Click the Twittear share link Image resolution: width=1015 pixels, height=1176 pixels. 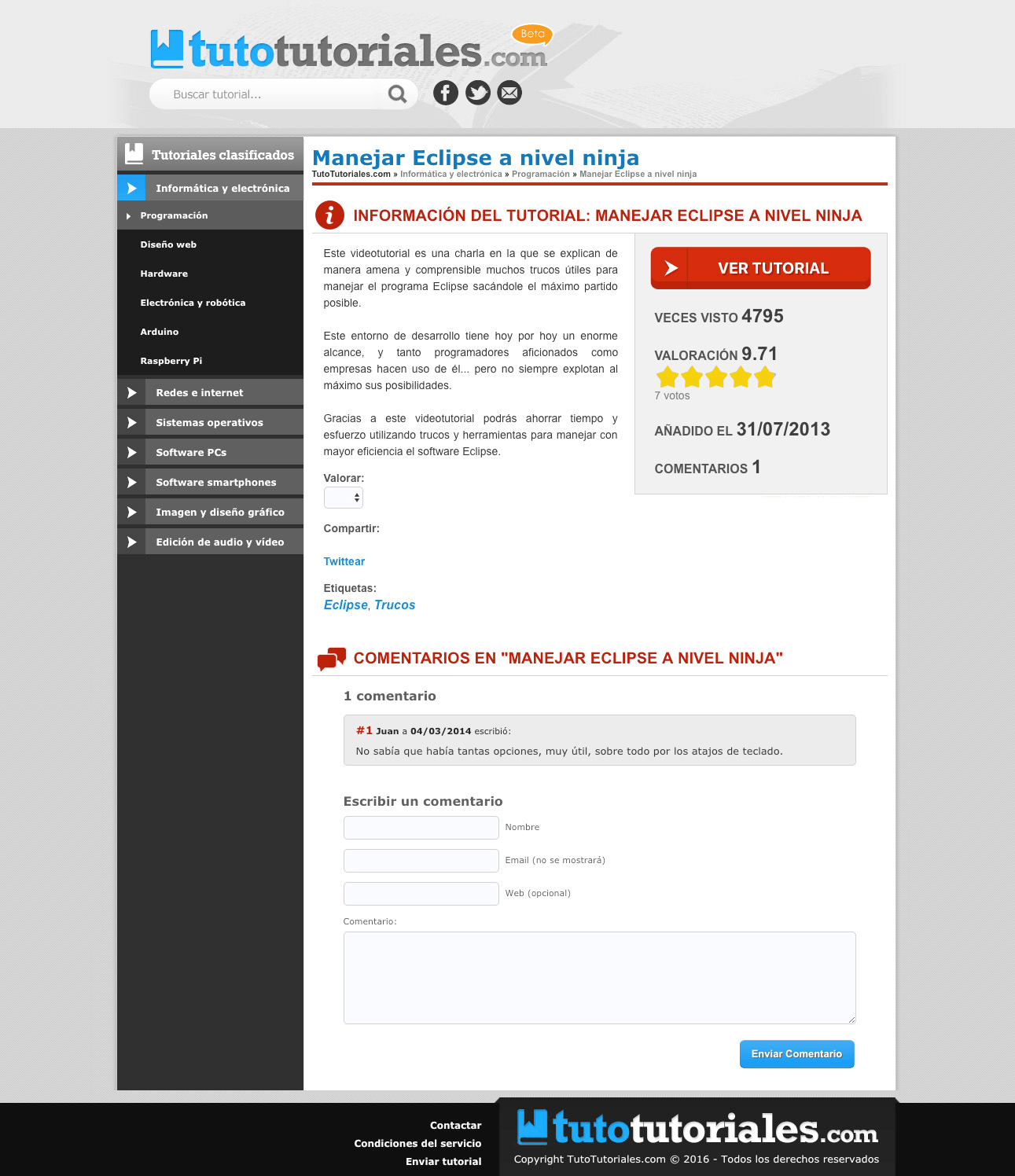pos(344,561)
